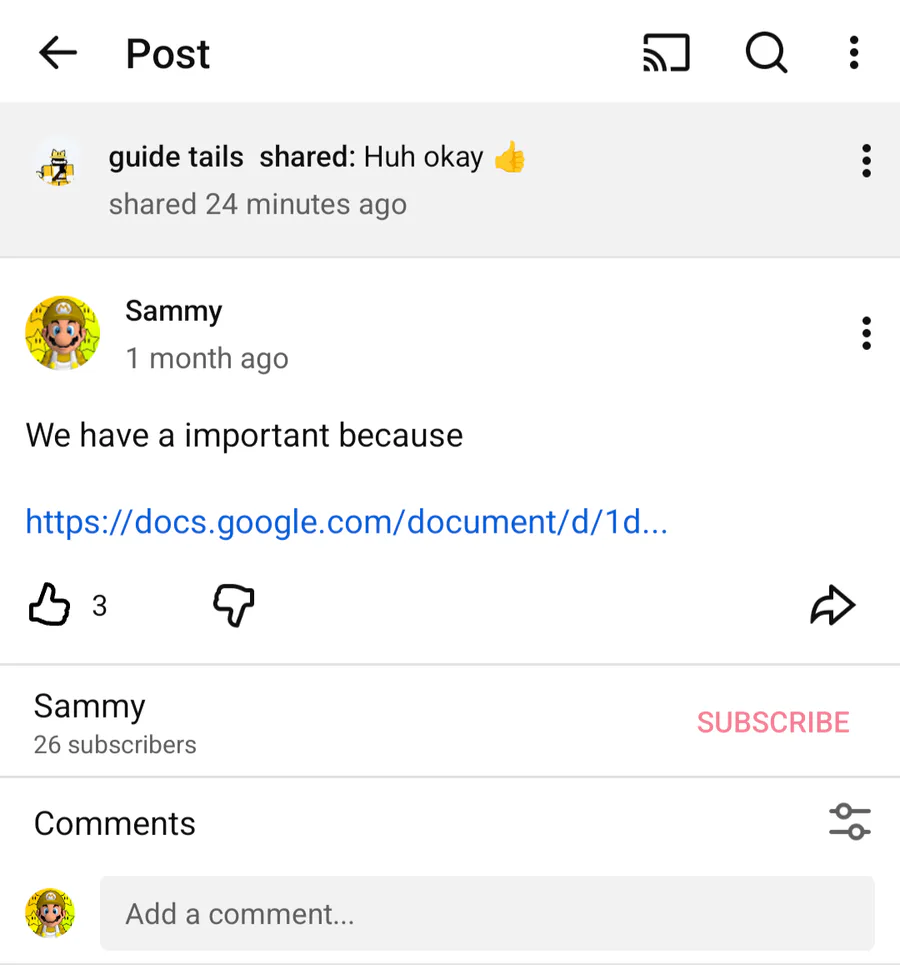Image resolution: width=900 pixels, height=965 pixels.
Task: Open the comments sort filter icon
Action: coord(850,822)
